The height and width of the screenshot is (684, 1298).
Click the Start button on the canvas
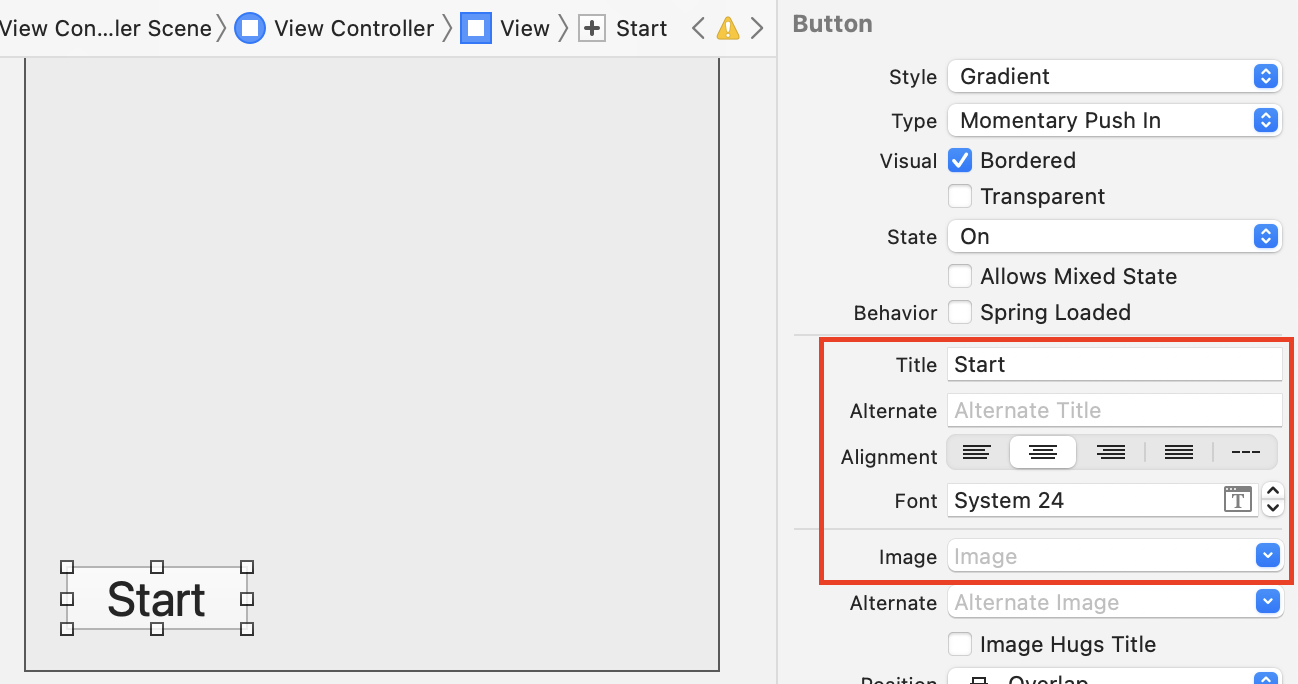pos(157,599)
